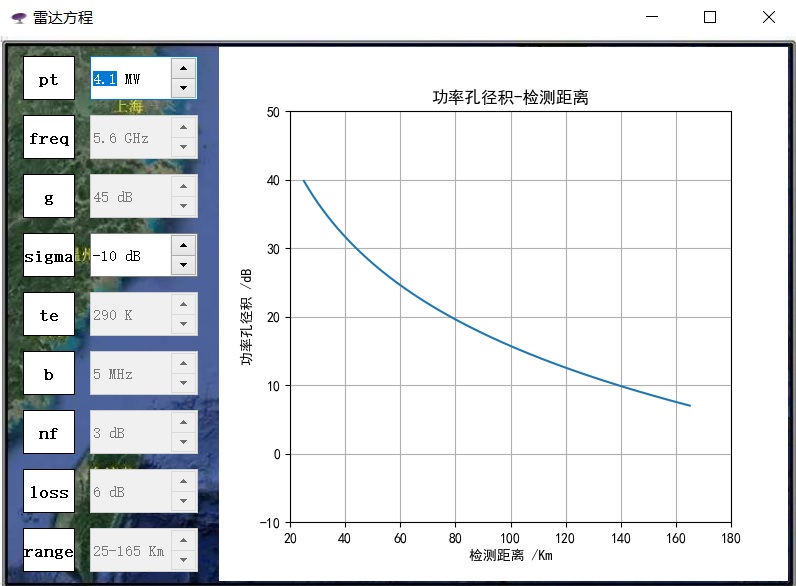796x586 pixels.
Task: Increment the freq 5.6 GHz spinner up
Action: coord(183,127)
